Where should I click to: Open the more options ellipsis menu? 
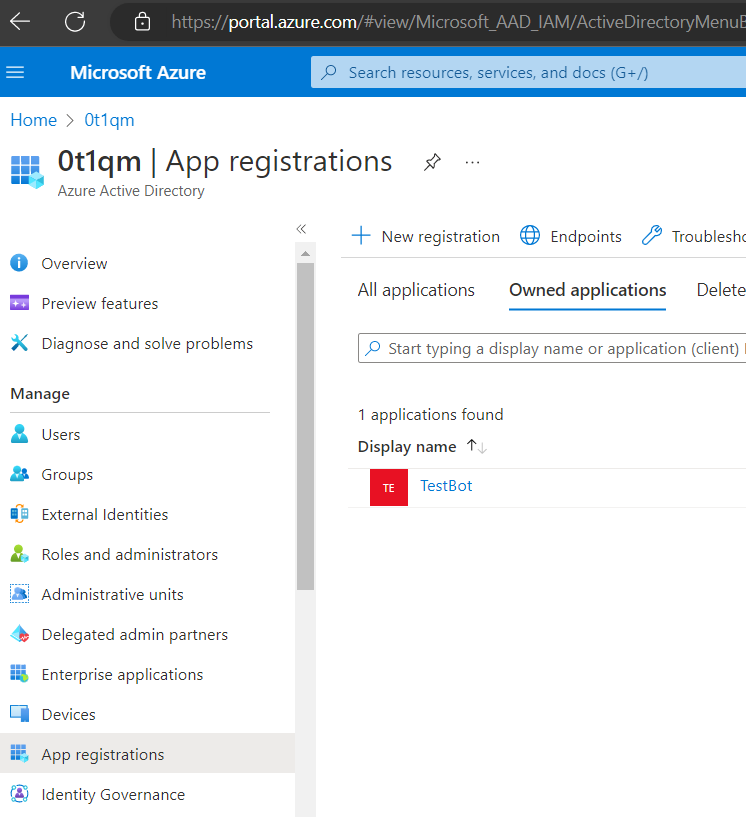473,162
